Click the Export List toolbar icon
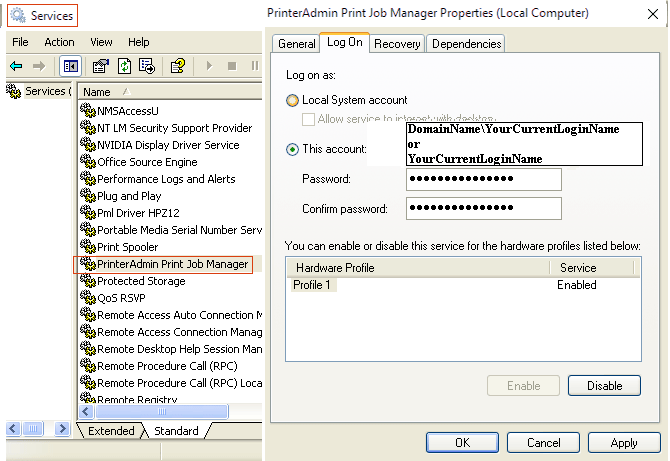The image size is (670, 461). (147, 66)
